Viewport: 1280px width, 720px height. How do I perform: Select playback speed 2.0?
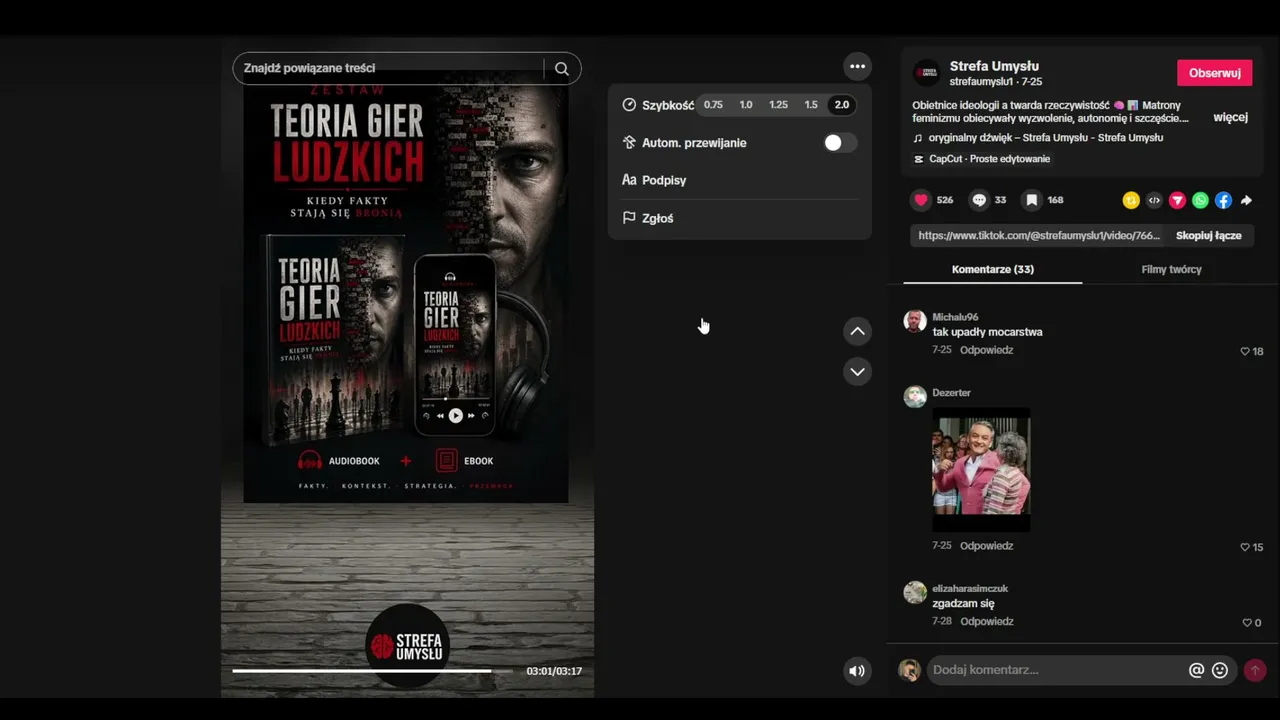[842, 105]
